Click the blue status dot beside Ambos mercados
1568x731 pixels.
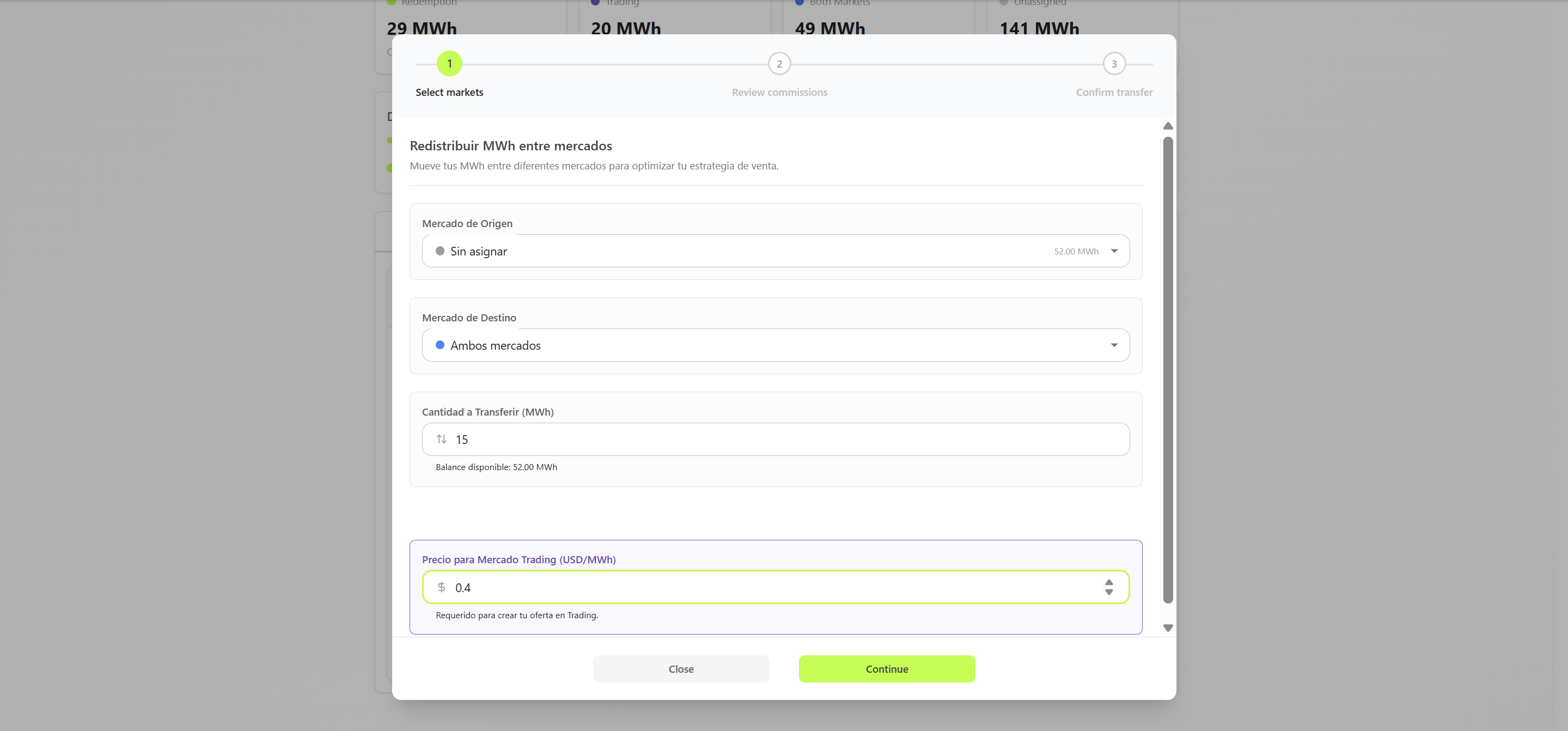pos(440,345)
